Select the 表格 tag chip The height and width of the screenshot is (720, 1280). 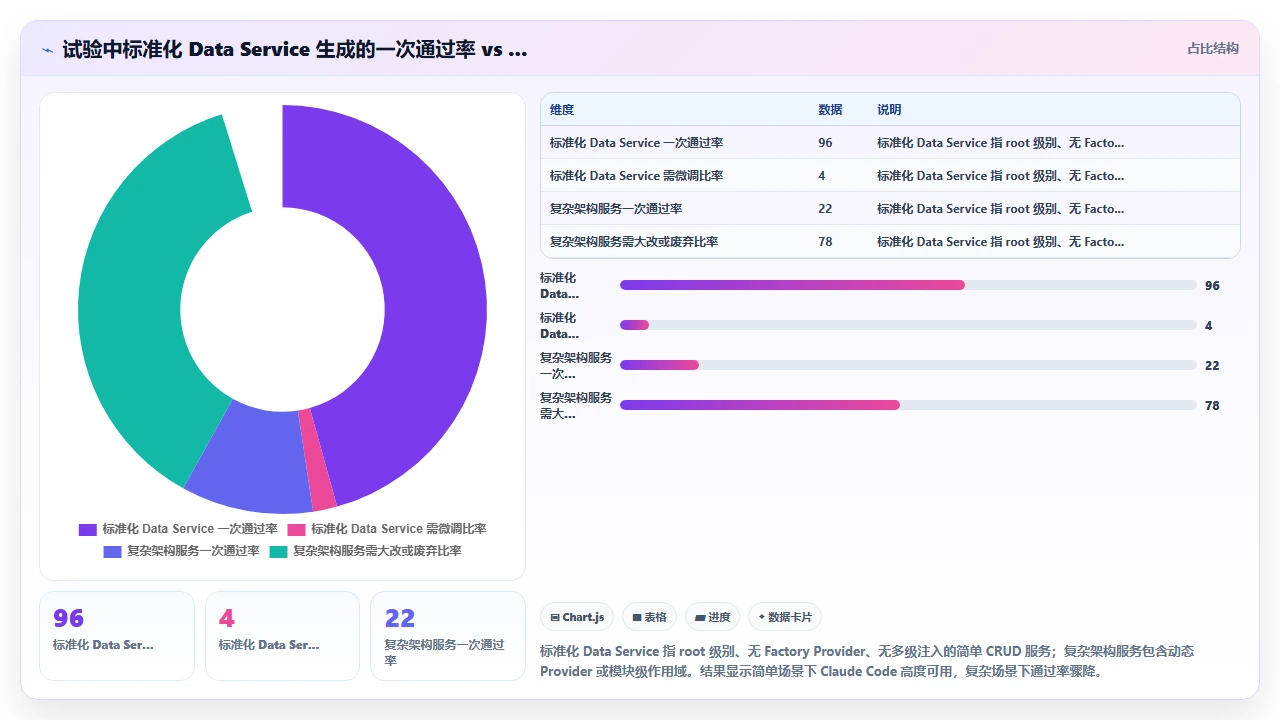click(649, 617)
